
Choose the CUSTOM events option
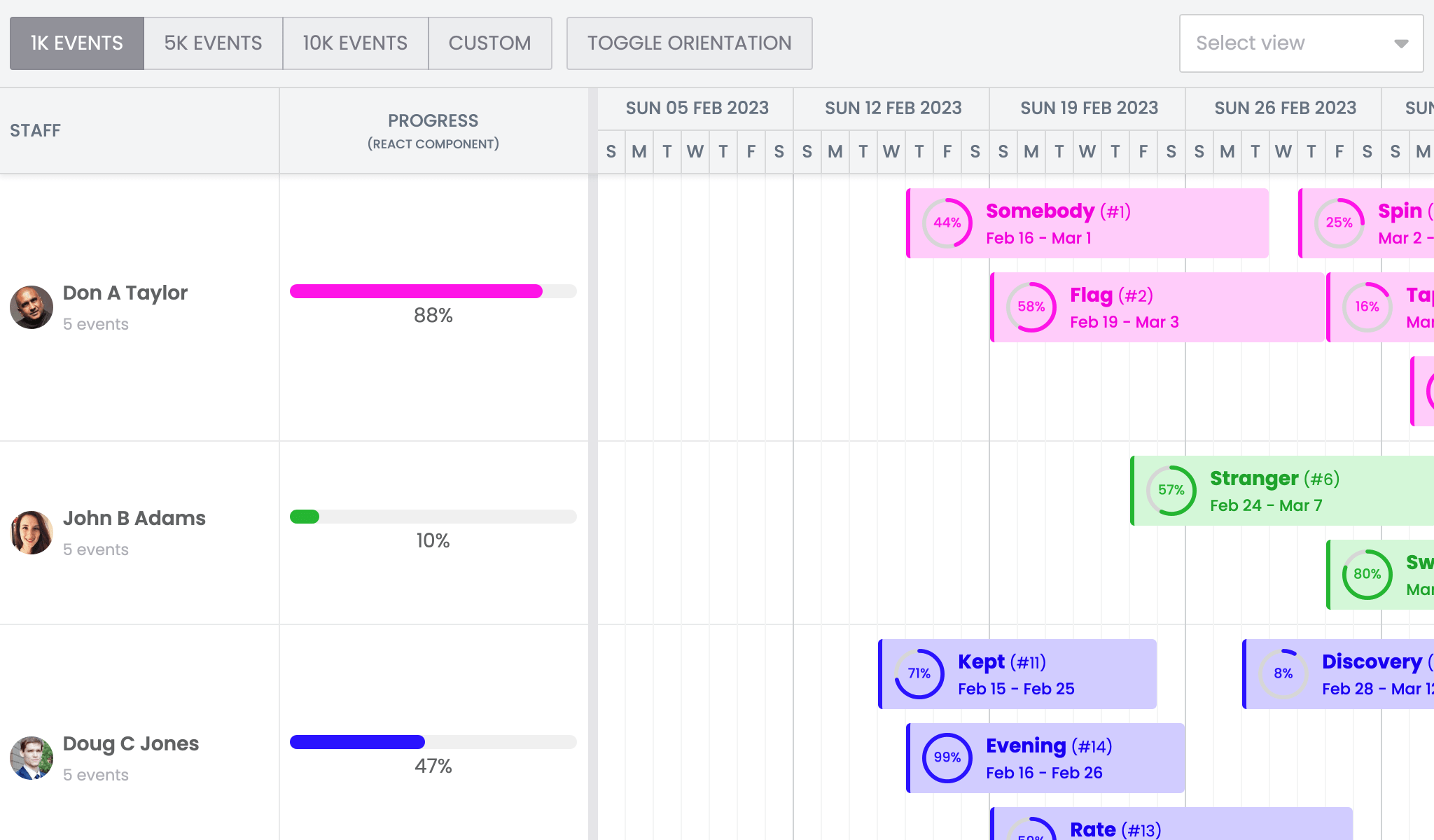[490, 43]
